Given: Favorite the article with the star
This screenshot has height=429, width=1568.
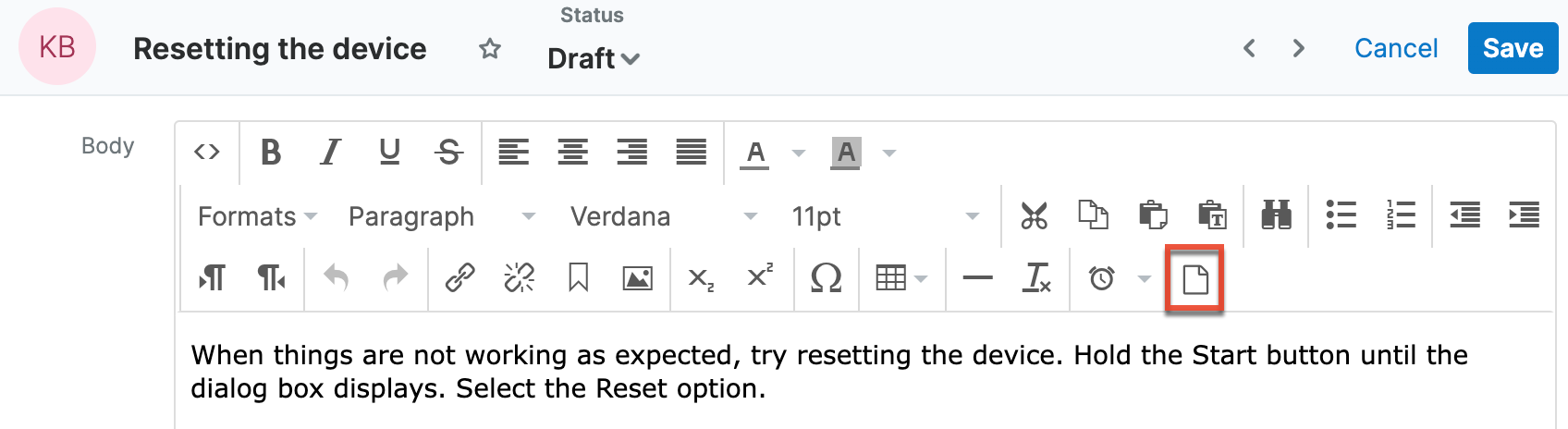Looking at the screenshot, I should (490, 49).
